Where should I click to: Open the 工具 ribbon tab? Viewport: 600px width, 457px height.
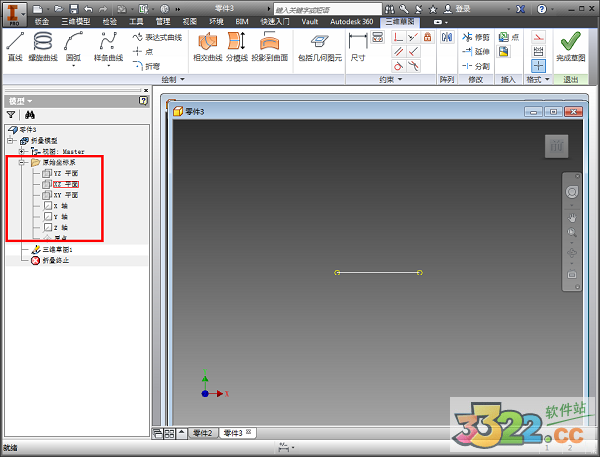click(136, 22)
